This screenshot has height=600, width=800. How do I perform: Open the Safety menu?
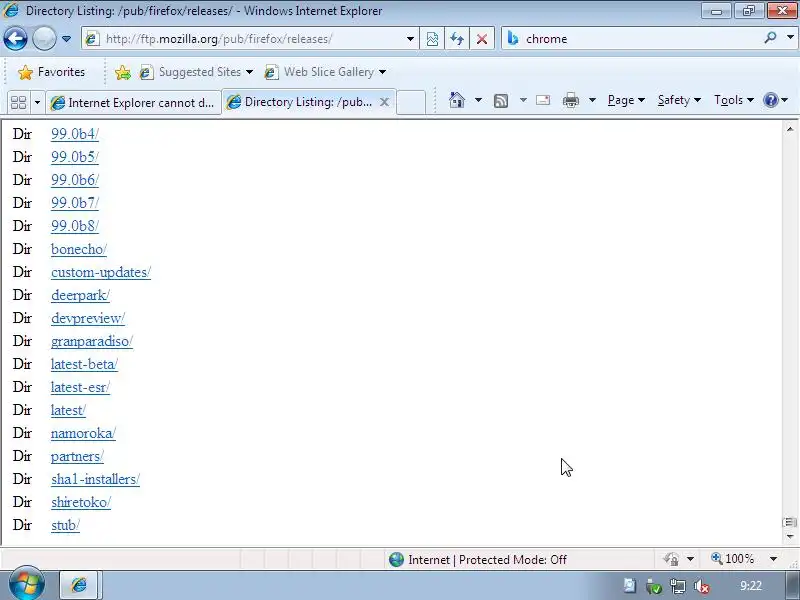(x=679, y=100)
